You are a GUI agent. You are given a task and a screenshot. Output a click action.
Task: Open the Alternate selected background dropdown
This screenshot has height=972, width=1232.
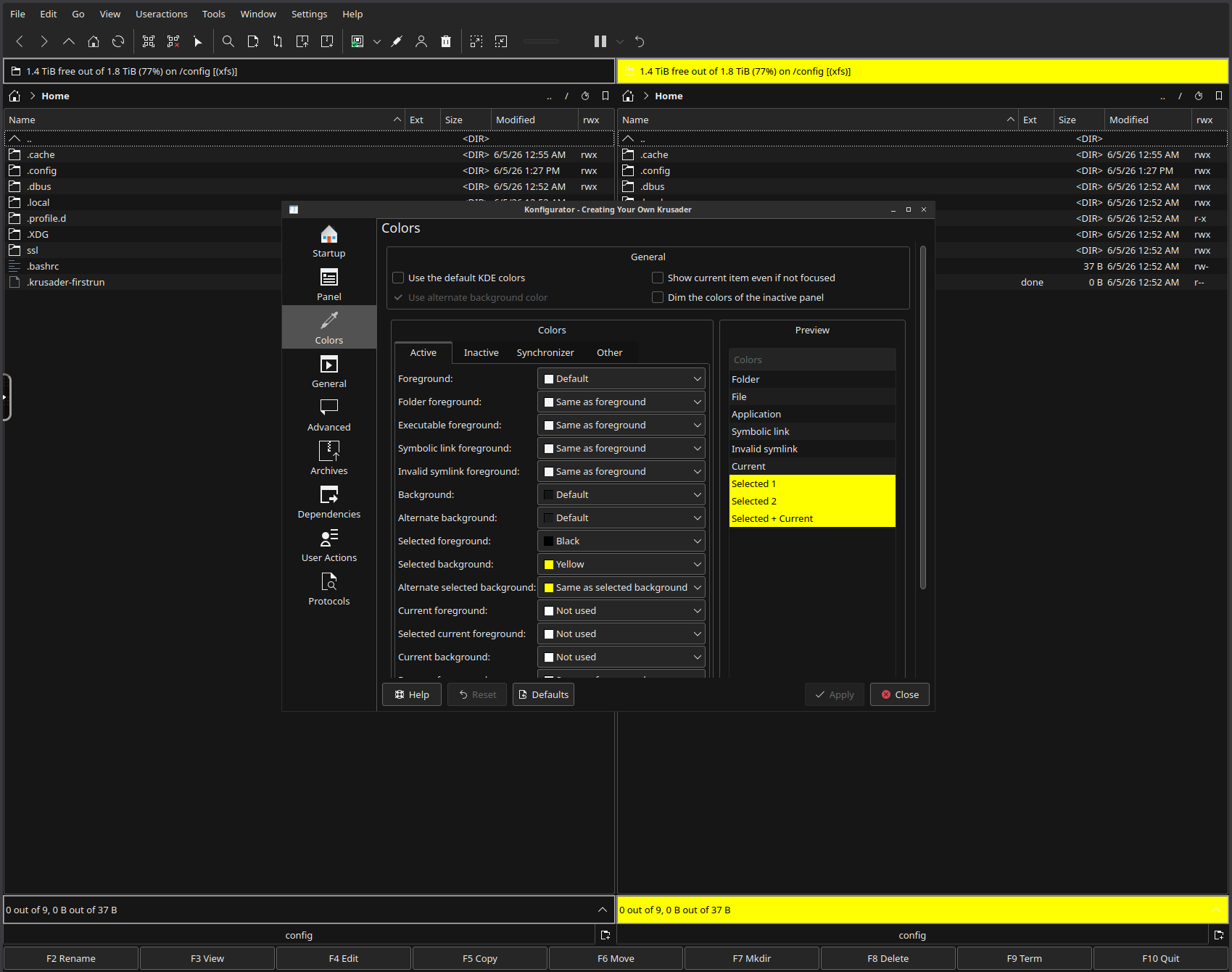coord(621,587)
